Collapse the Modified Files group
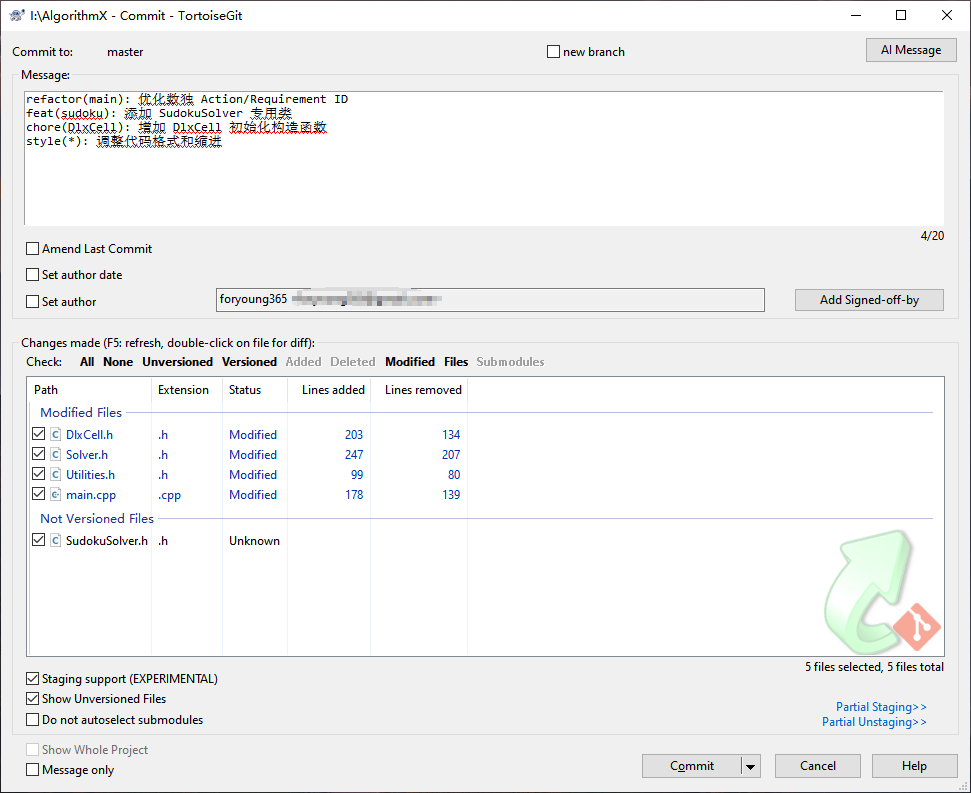 [81, 413]
